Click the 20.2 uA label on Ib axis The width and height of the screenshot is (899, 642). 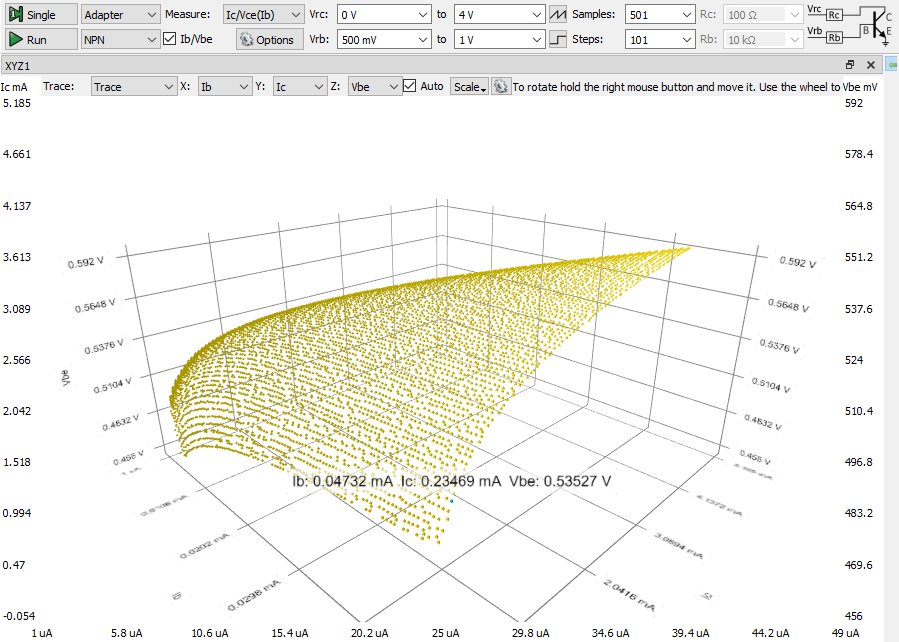pos(369,633)
